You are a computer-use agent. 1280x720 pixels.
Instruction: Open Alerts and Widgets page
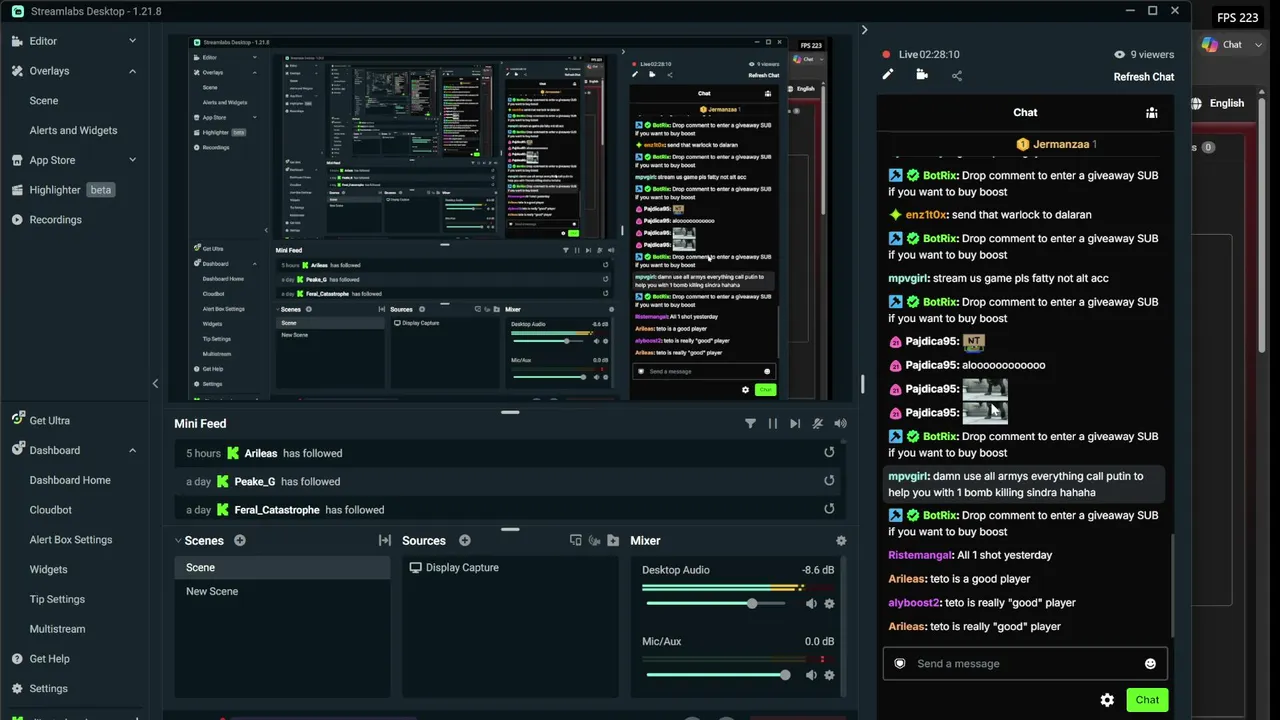[73, 130]
